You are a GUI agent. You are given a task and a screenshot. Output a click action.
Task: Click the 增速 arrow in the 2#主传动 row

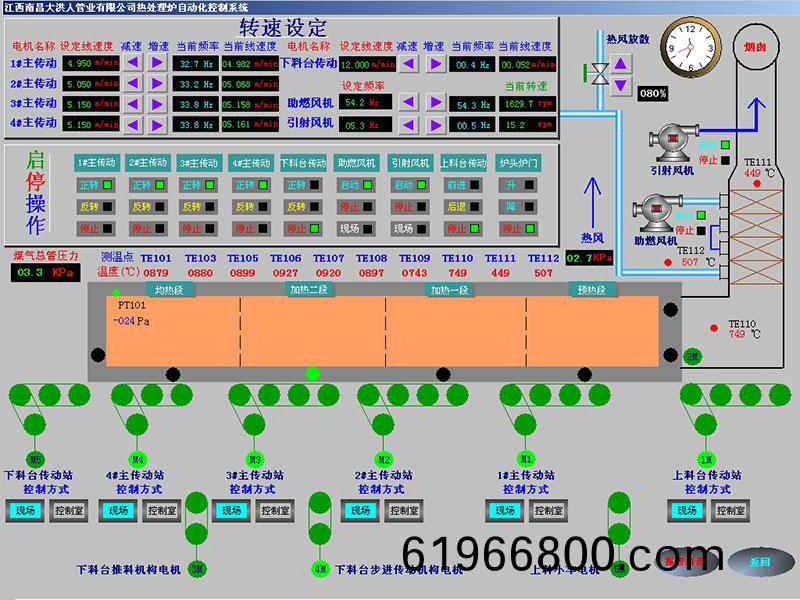click(157, 83)
